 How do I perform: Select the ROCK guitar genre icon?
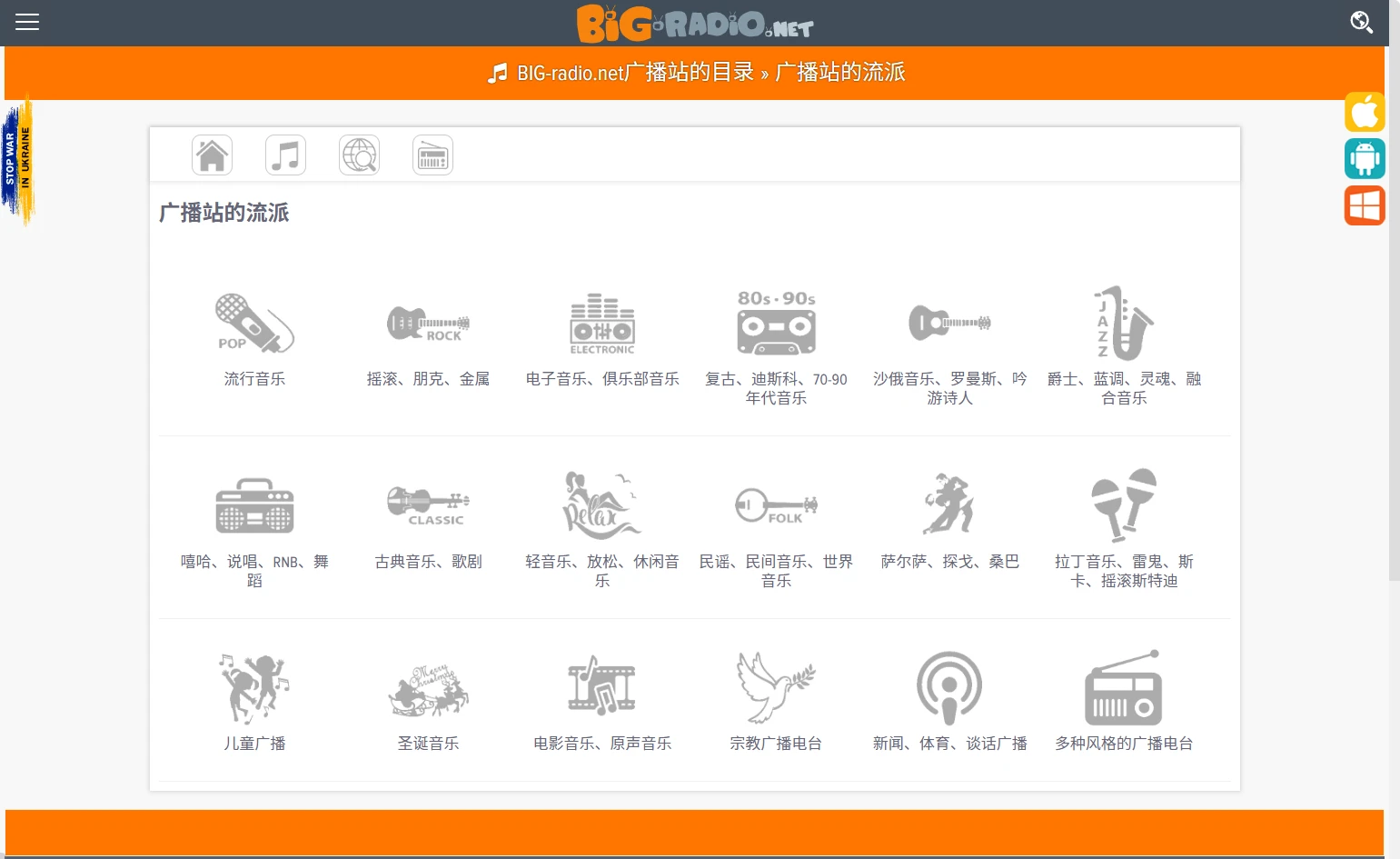(428, 323)
